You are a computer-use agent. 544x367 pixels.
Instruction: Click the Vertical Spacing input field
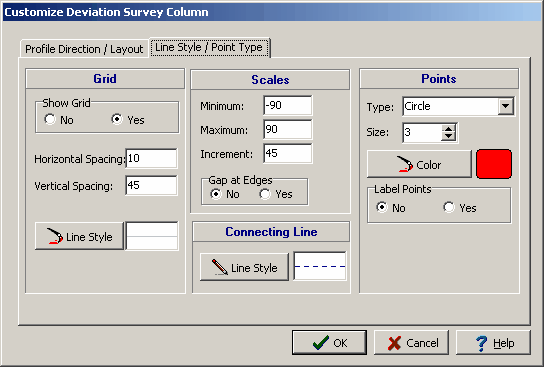151,185
